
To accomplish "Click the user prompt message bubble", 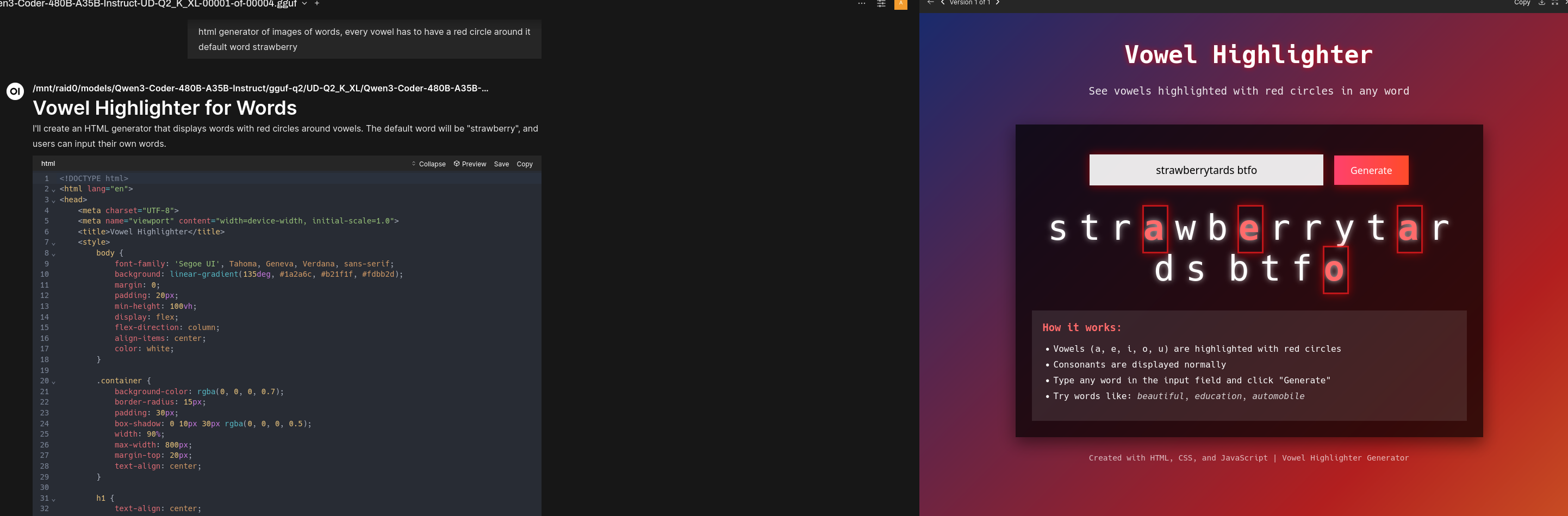I will (364, 39).
